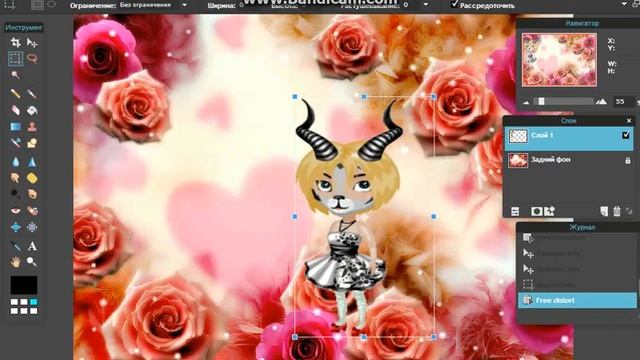This screenshot has height=360, width=640.
Task: Create a new layer in Слои panel
Action: [604, 211]
